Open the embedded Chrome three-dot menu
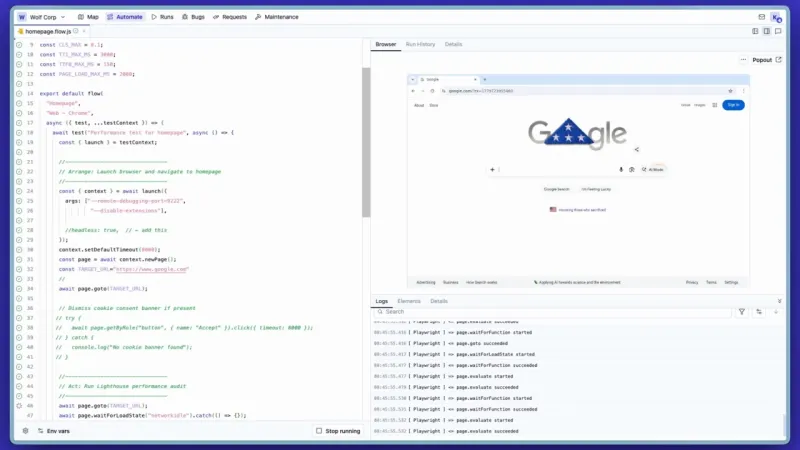800x450 pixels. [x=743, y=91]
